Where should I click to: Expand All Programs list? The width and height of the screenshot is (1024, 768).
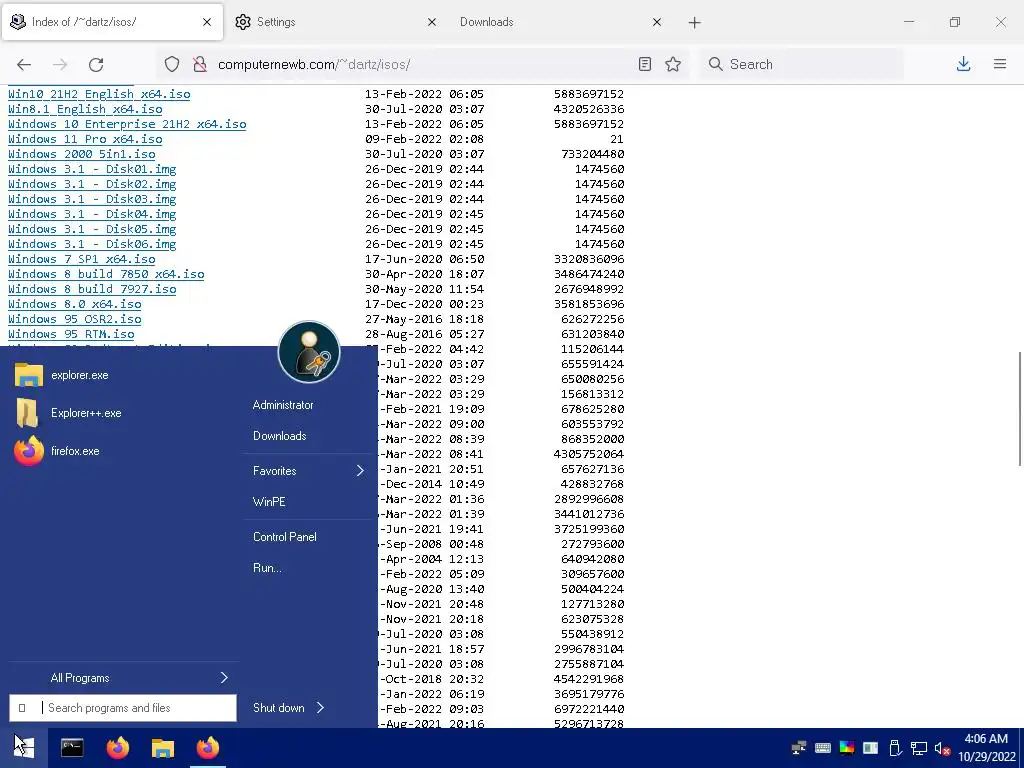[124, 678]
